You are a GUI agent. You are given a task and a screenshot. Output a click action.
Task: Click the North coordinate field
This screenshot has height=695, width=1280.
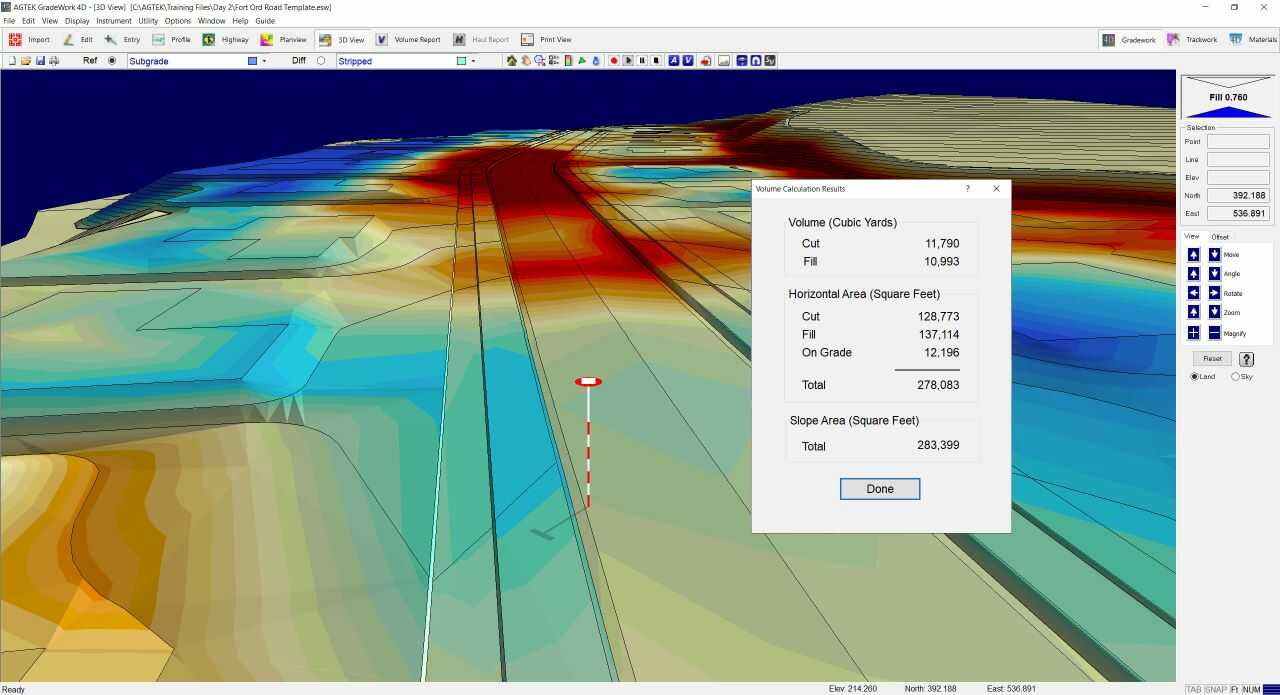coord(1238,196)
